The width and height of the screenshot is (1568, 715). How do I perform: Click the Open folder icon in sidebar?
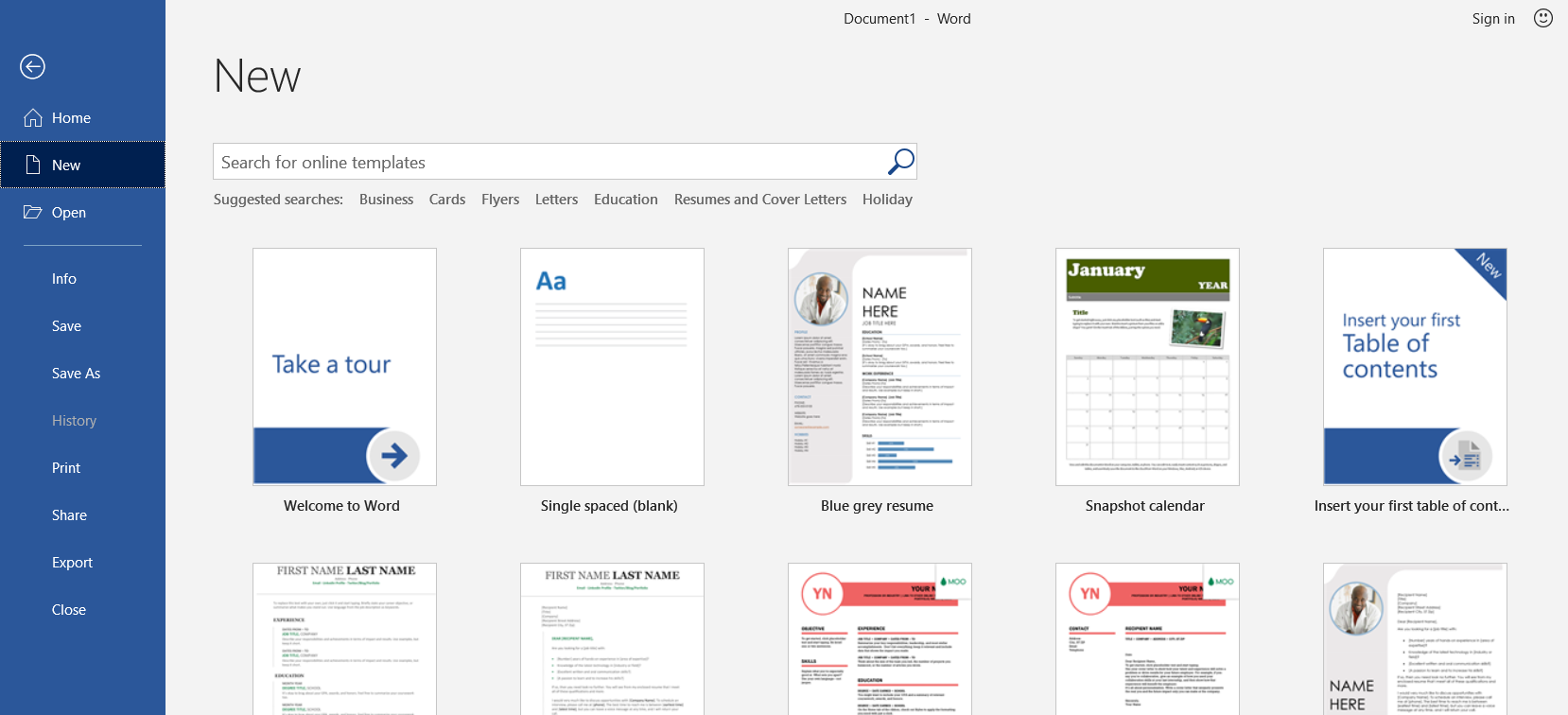point(33,212)
